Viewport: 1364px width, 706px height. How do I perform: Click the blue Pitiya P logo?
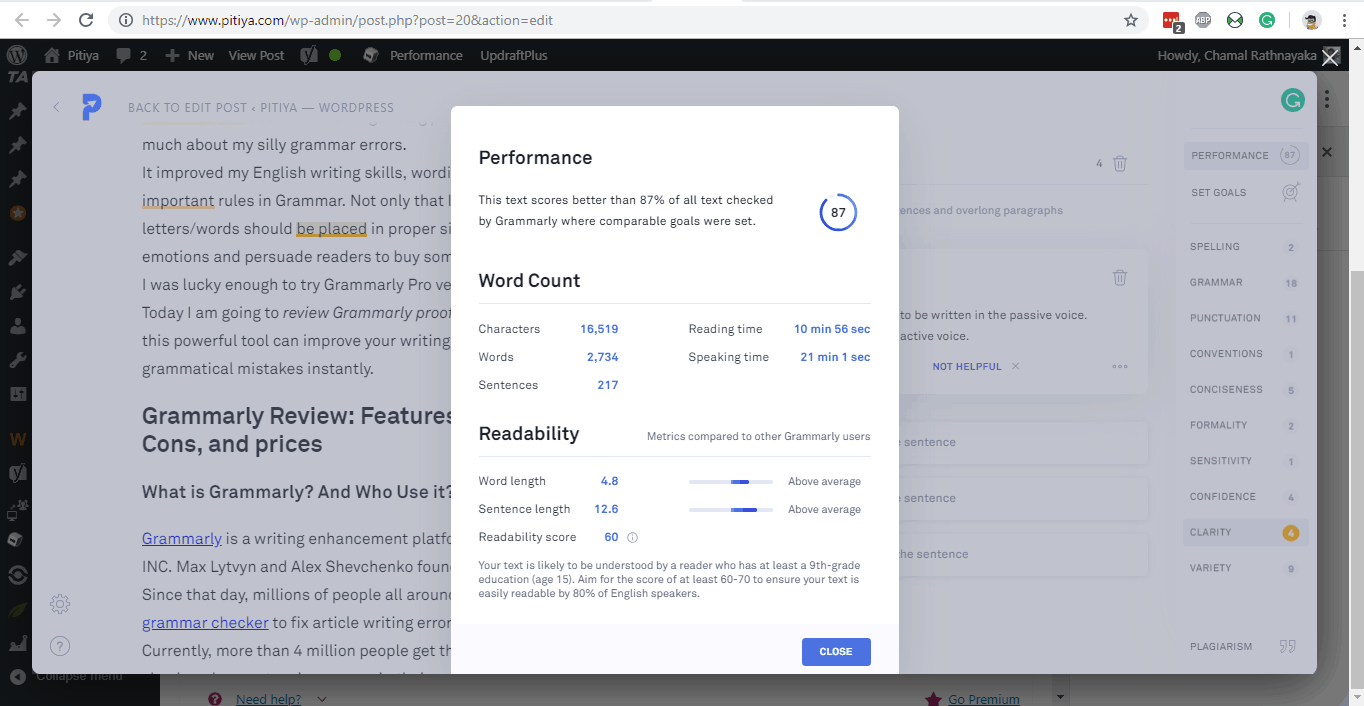pos(92,107)
